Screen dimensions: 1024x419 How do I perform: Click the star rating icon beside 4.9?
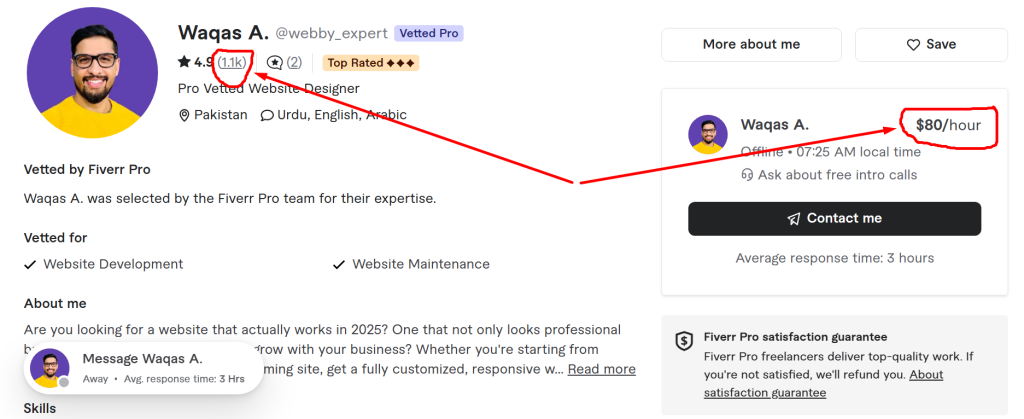coord(184,62)
